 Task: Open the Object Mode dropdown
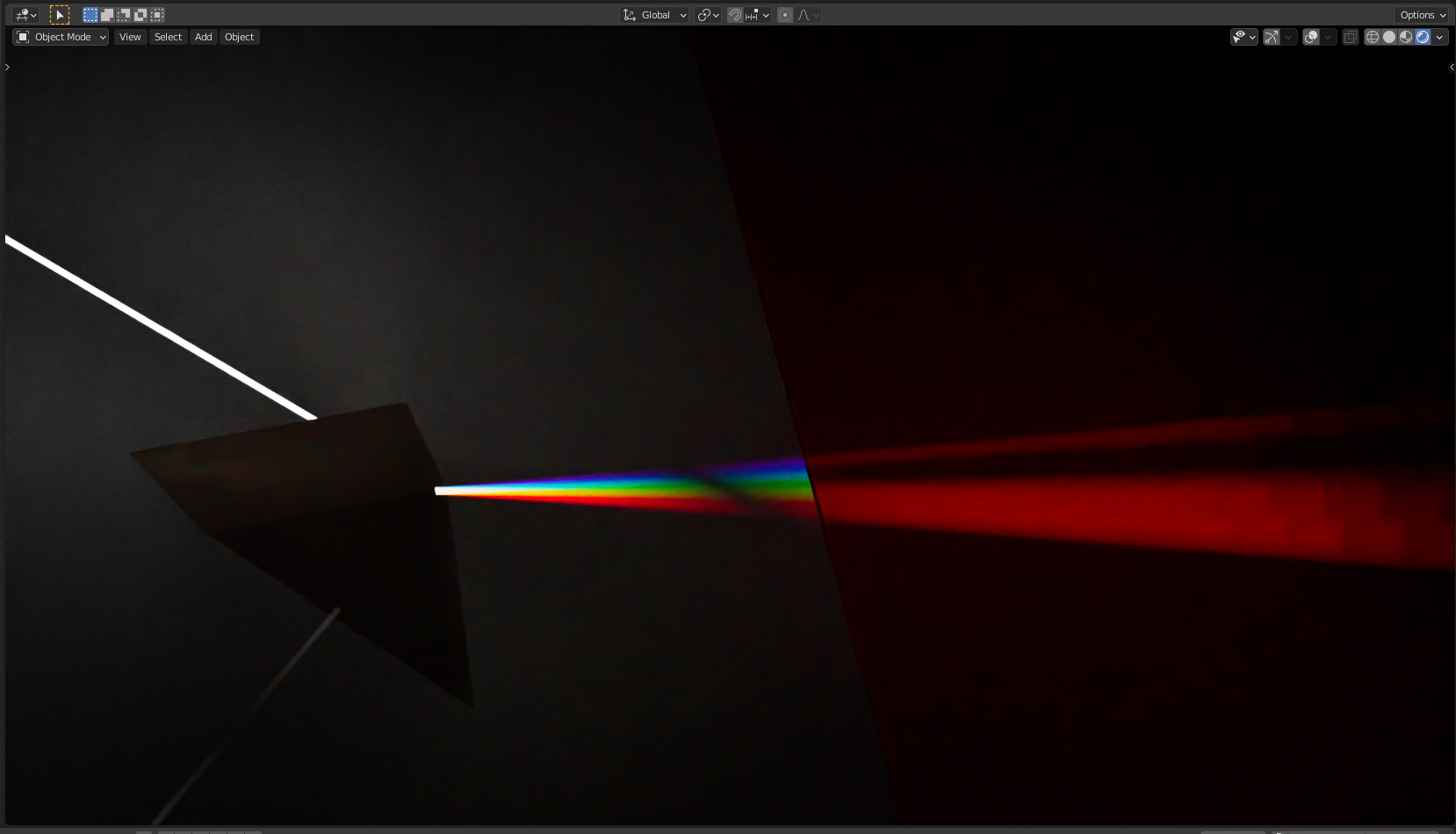[61, 37]
